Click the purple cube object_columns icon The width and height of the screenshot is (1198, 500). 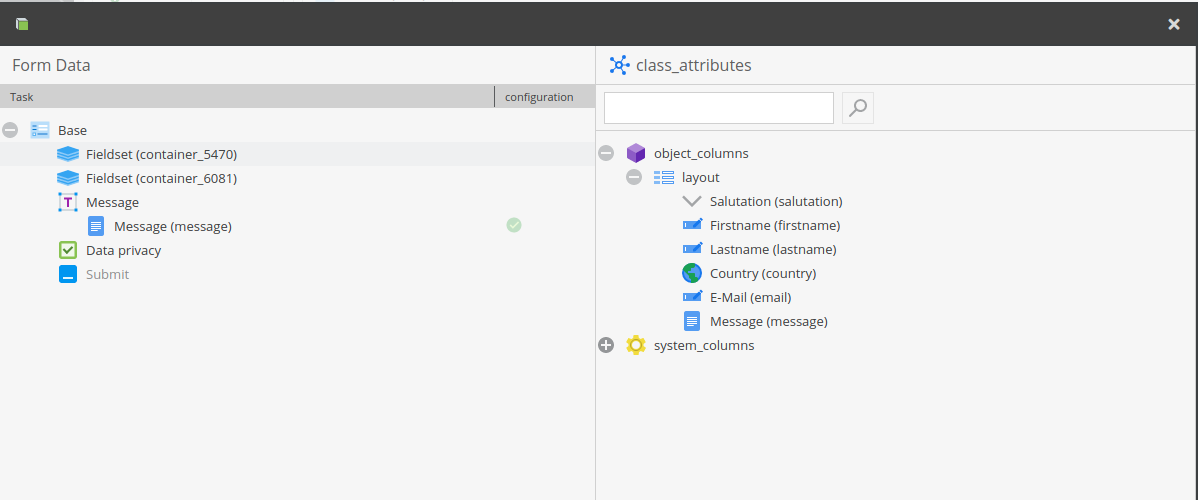(636, 153)
